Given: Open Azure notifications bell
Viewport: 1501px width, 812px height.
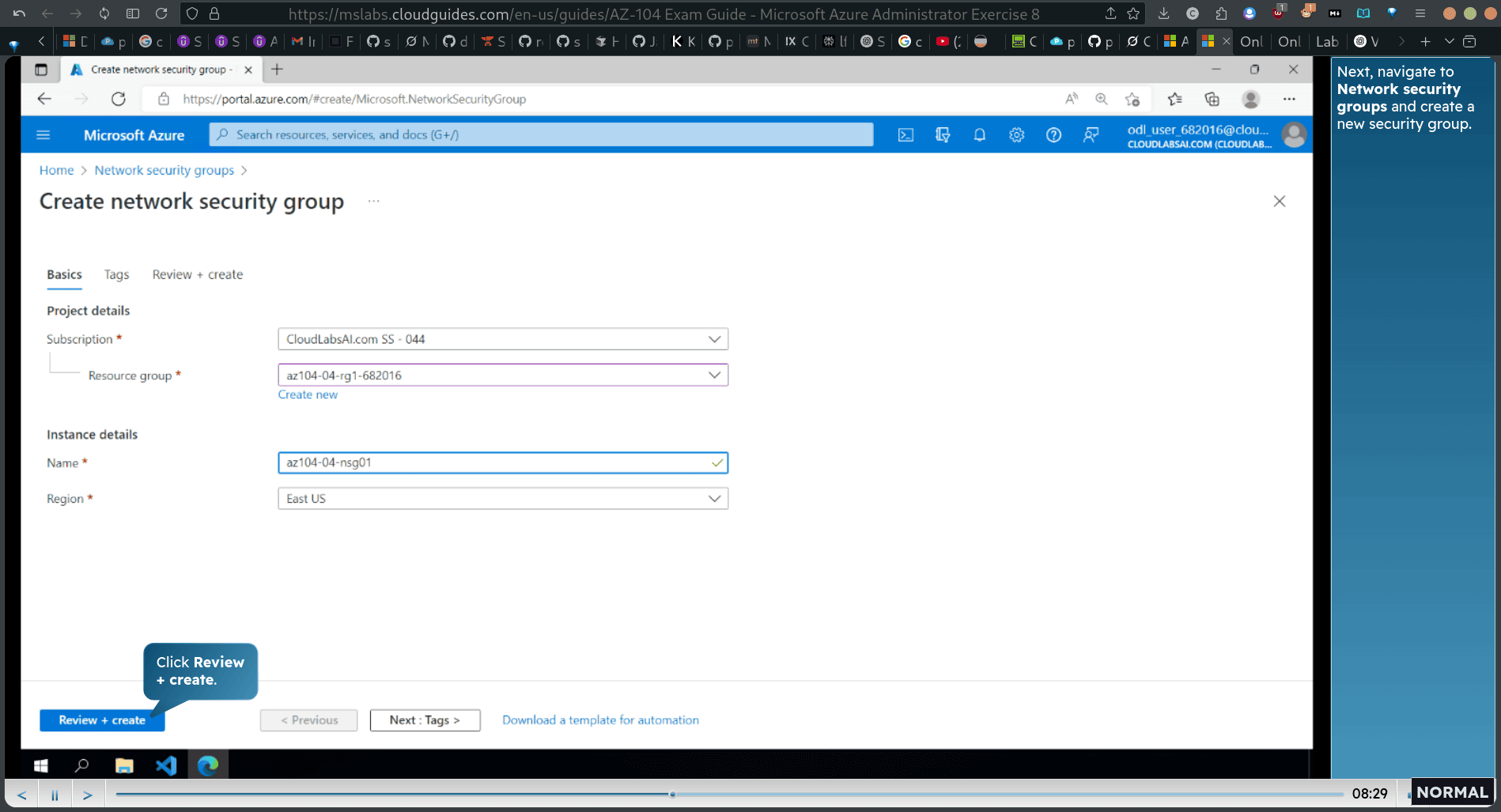Looking at the screenshot, I should [979, 135].
